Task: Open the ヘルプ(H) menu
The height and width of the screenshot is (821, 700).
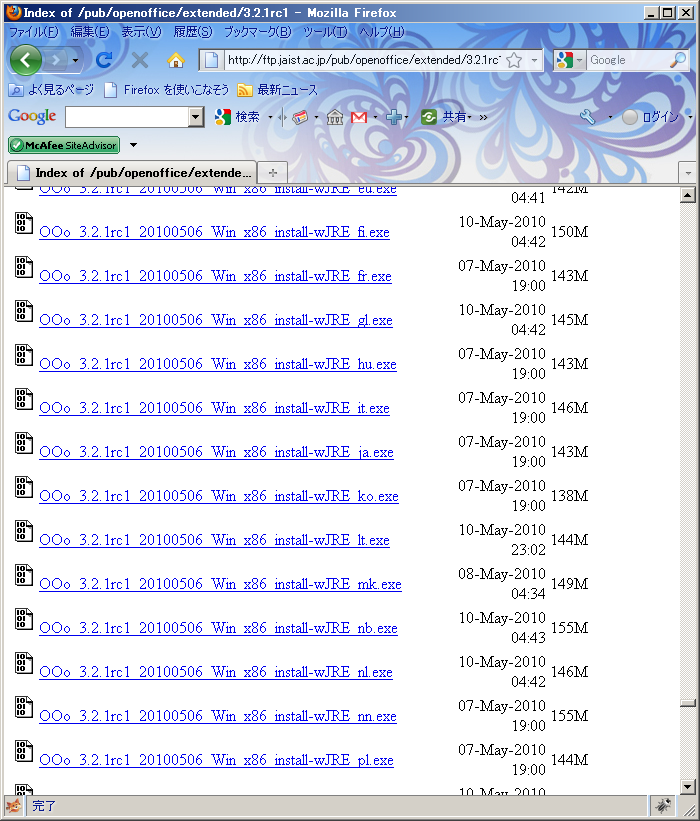Action: tap(382, 32)
